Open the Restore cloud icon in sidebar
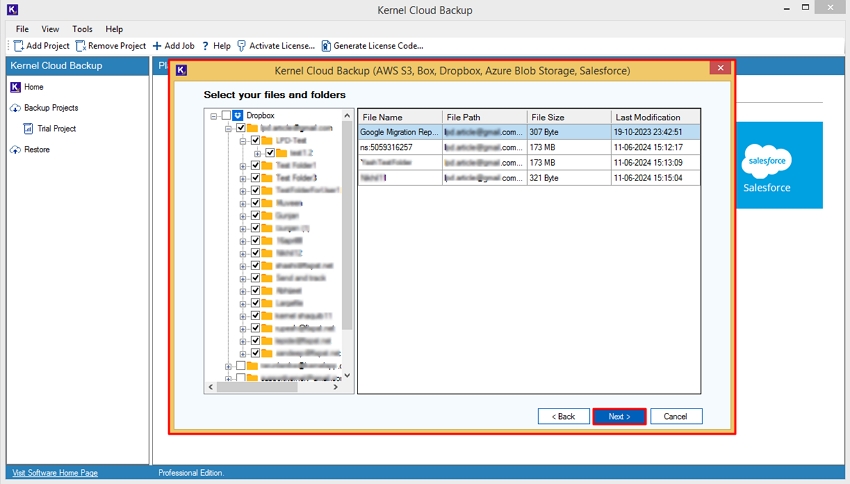Image resolution: width=850 pixels, height=484 pixels. (x=15, y=150)
